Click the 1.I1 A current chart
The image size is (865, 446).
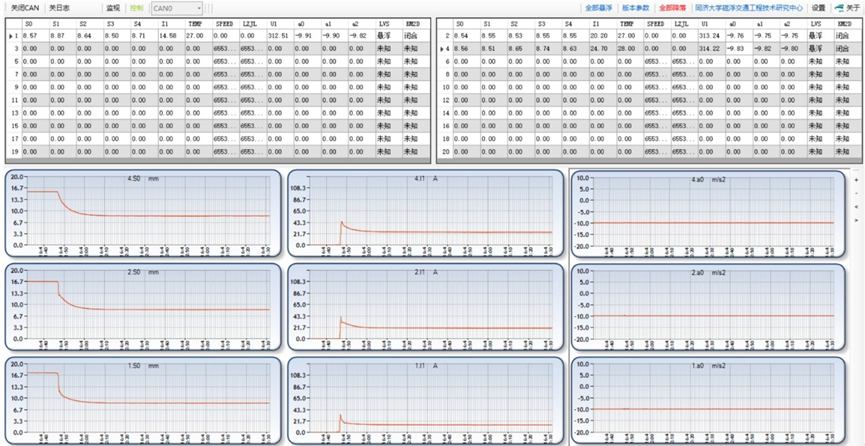pos(425,401)
